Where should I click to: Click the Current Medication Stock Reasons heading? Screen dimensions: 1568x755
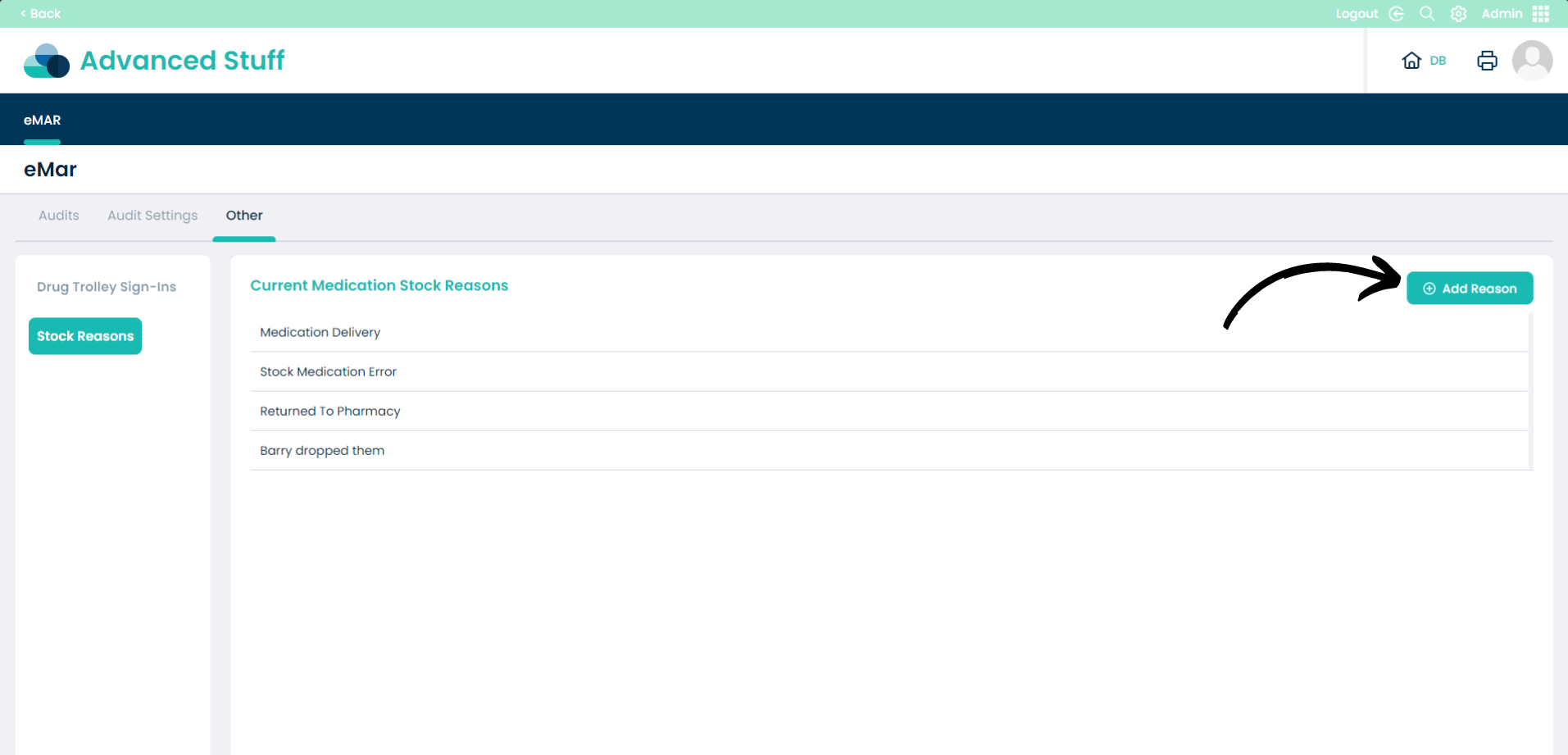(380, 285)
